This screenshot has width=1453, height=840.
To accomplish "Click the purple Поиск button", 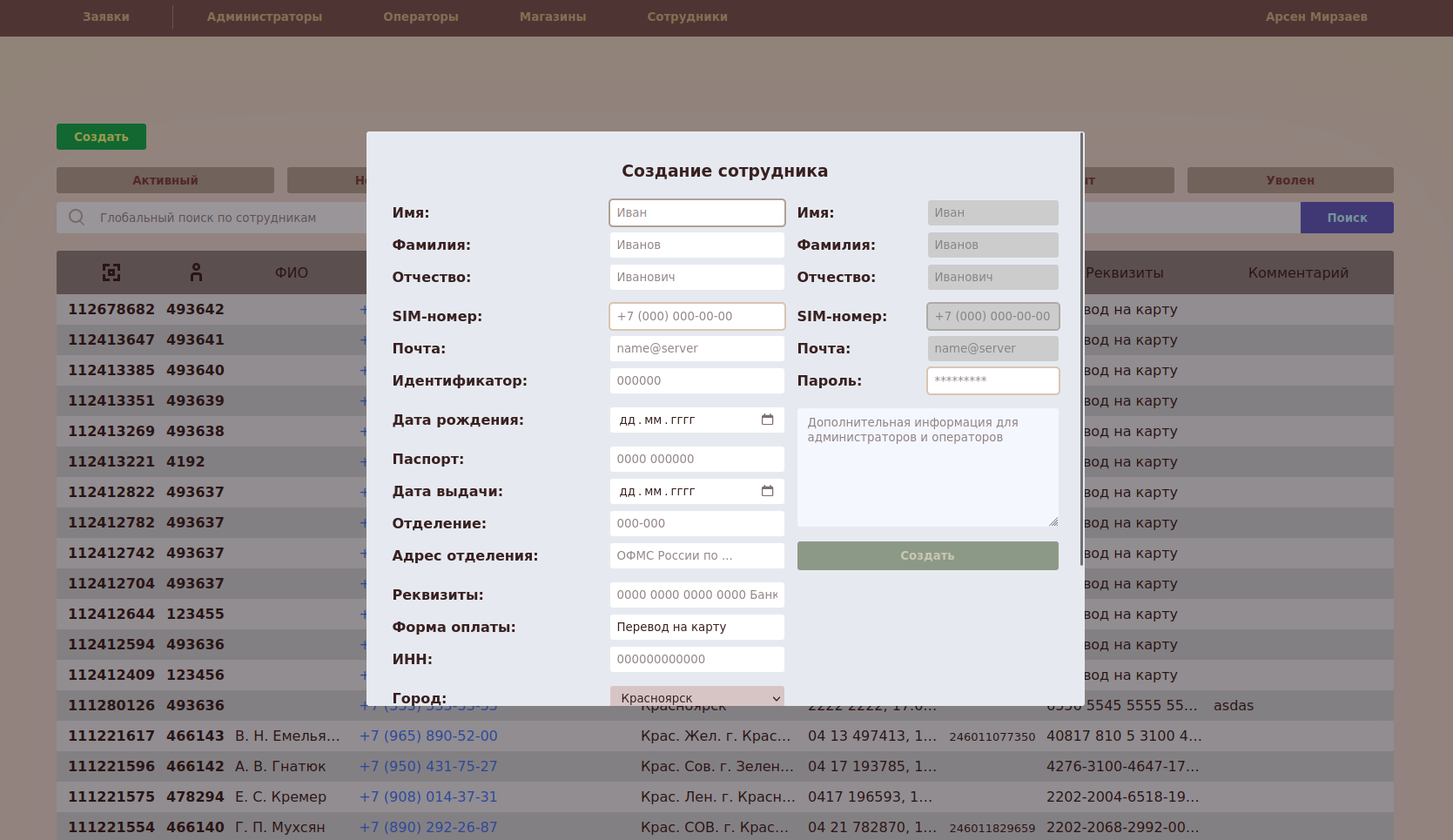I will pos(1346,218).
